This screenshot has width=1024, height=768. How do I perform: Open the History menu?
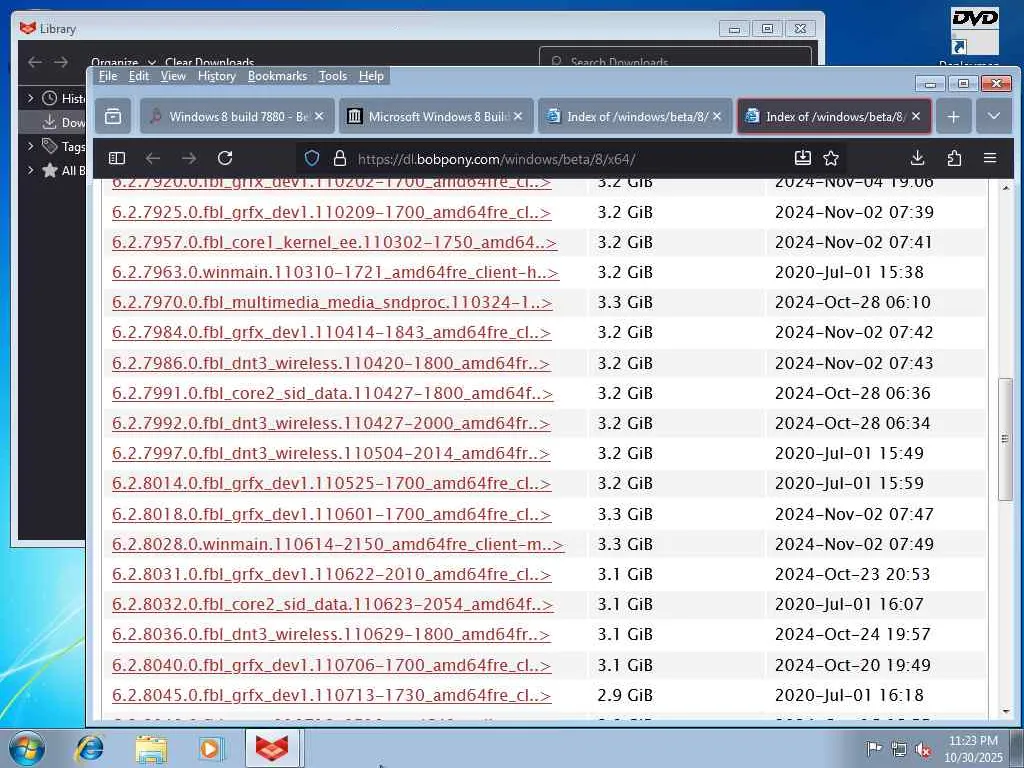[x=217, y=76]
